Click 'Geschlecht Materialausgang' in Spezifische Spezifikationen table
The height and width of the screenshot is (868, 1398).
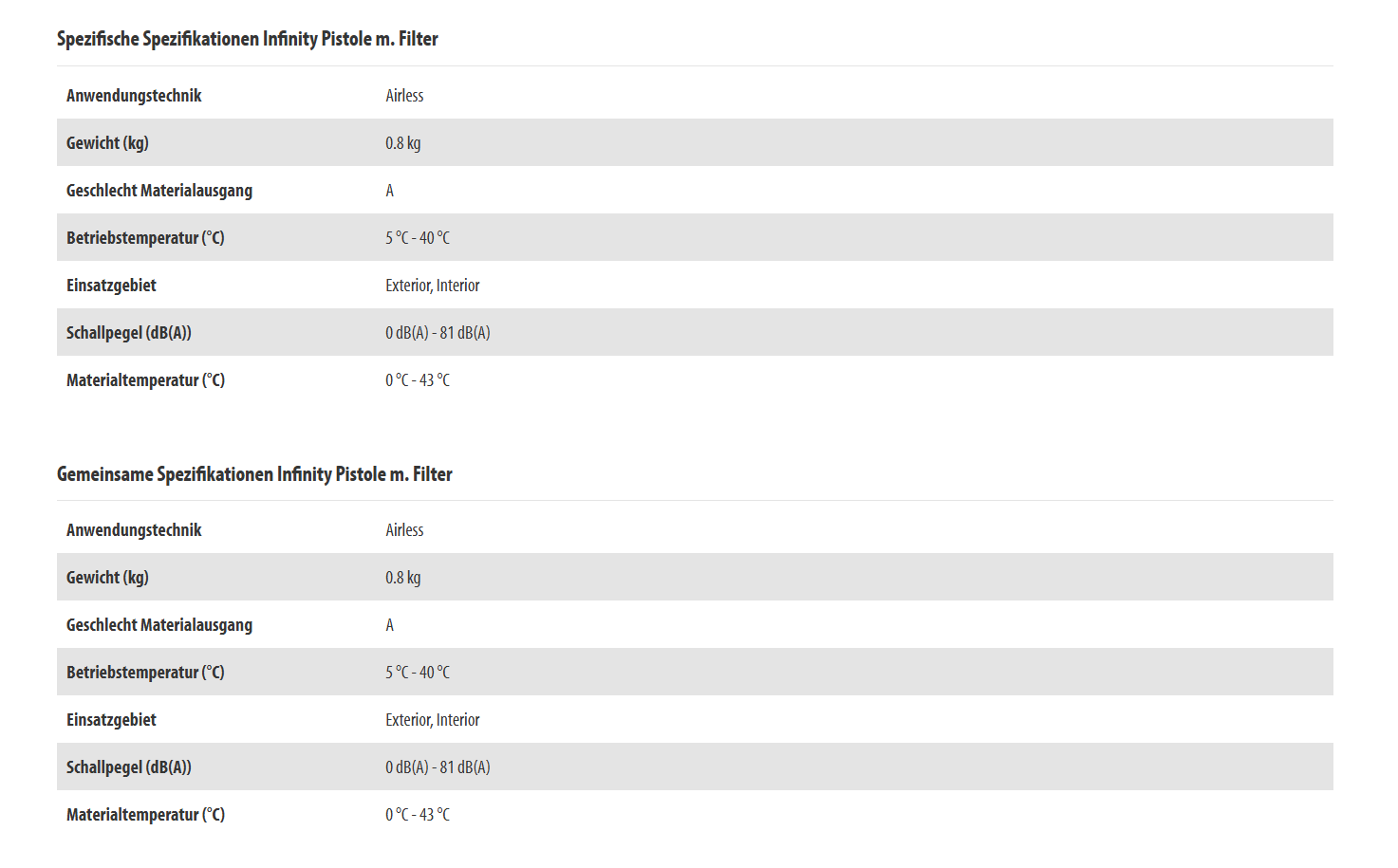tap(159, 190)
